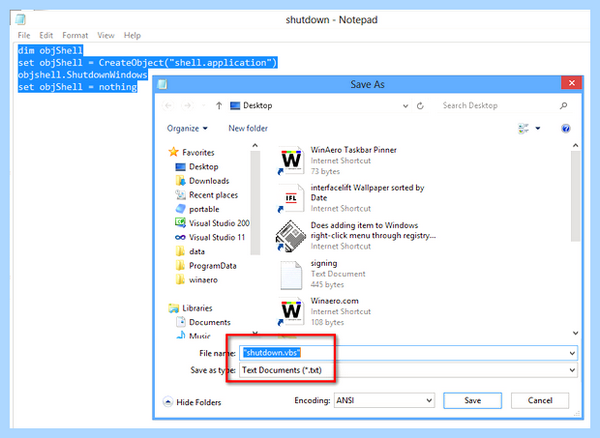Open the Encoding ANSI dropdown
The width and height of the screenshot is (600, 438).
[384, 401]
